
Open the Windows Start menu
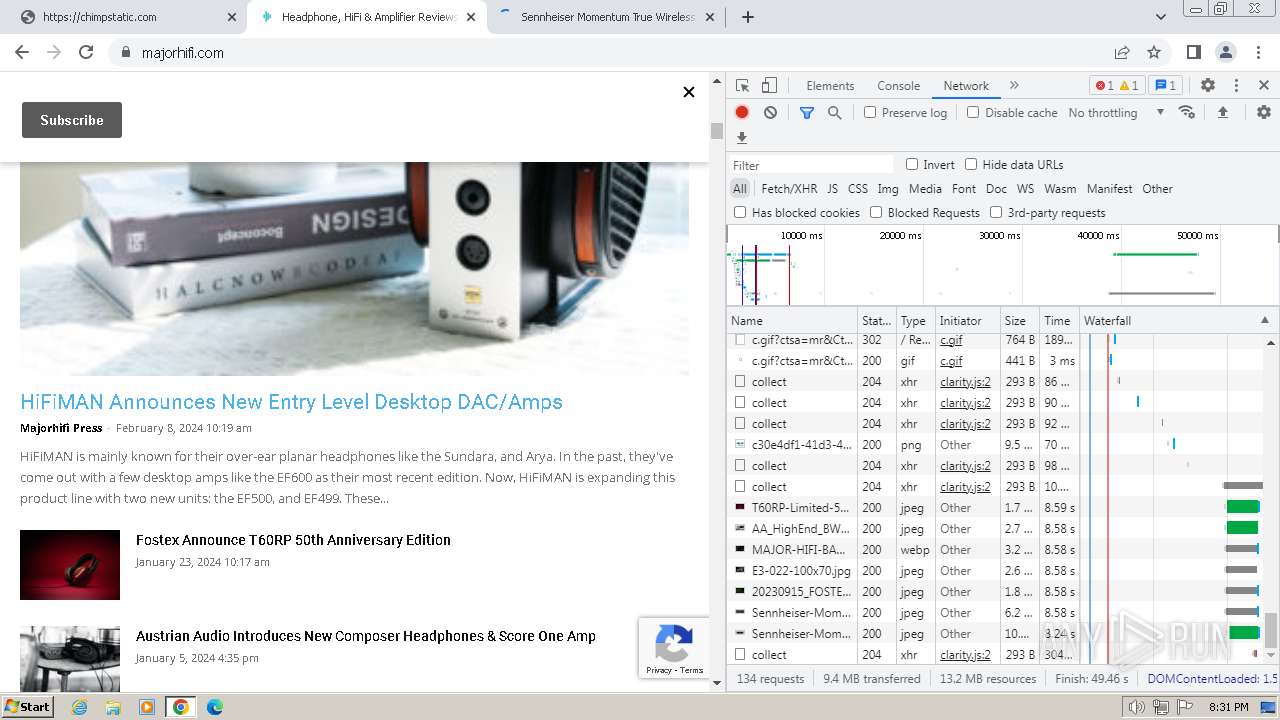tap(28, 707)
